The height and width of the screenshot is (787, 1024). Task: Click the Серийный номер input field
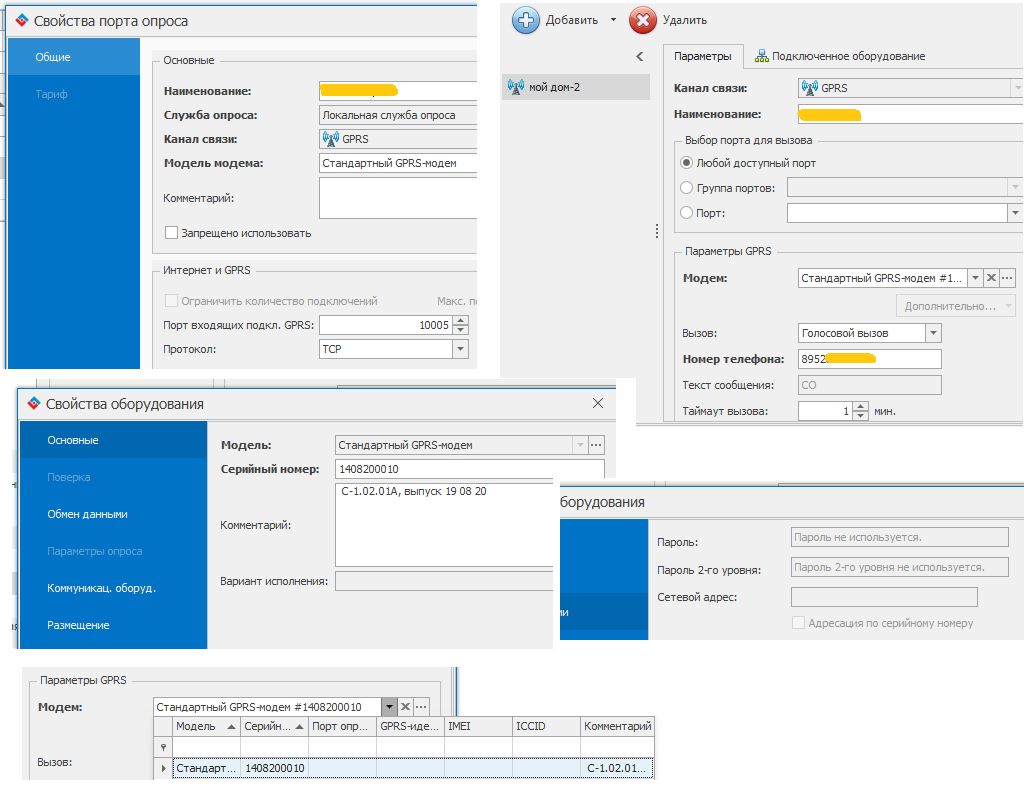(469, 469)
